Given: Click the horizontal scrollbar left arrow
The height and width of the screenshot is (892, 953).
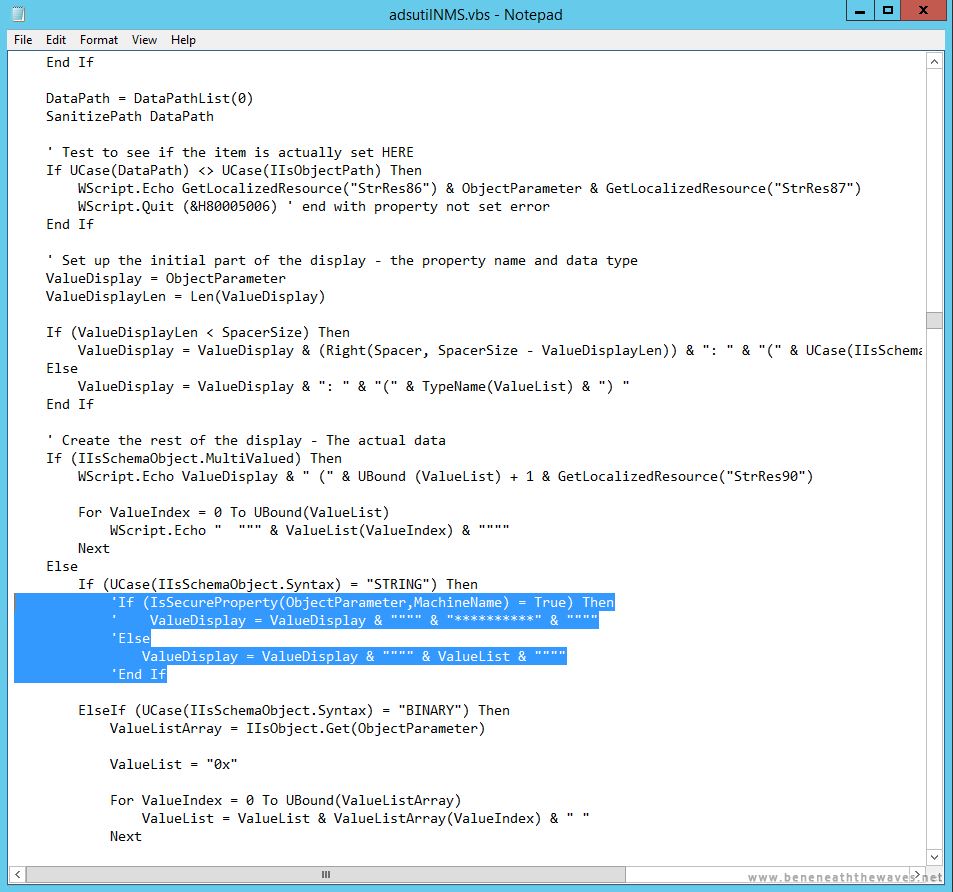Looking at the screenshot, I should (18, 874).
